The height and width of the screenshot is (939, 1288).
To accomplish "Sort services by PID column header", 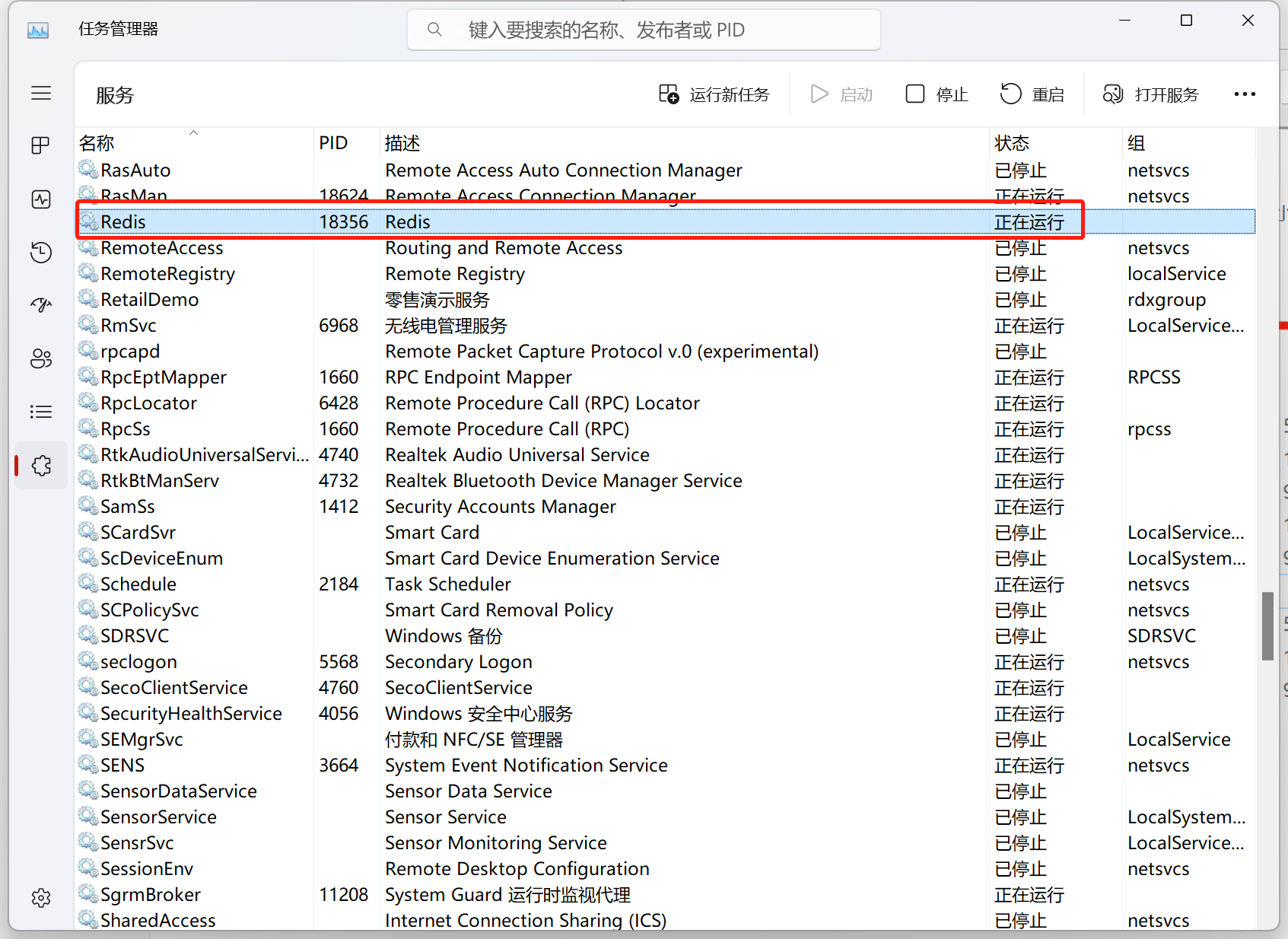I will click(347, 142).
